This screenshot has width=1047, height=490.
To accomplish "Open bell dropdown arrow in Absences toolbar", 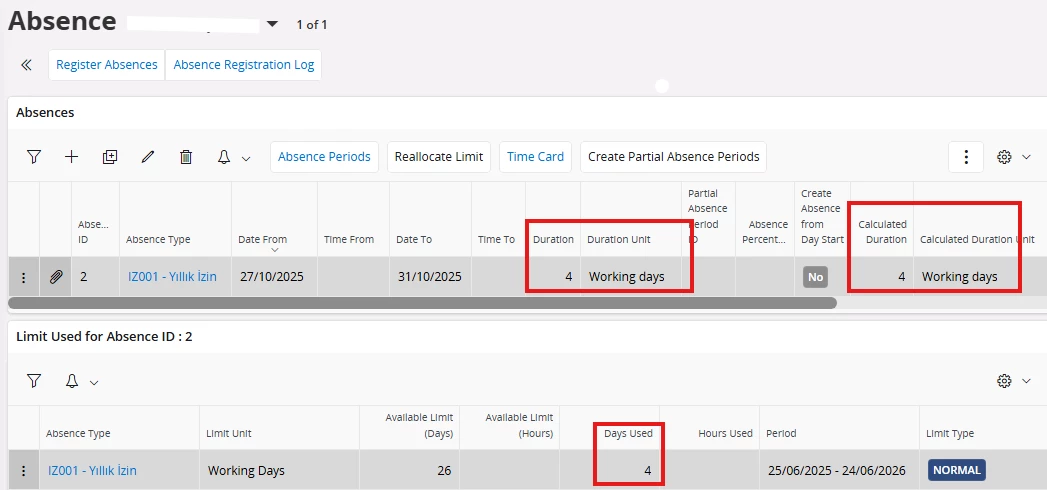I will [246, 158].
